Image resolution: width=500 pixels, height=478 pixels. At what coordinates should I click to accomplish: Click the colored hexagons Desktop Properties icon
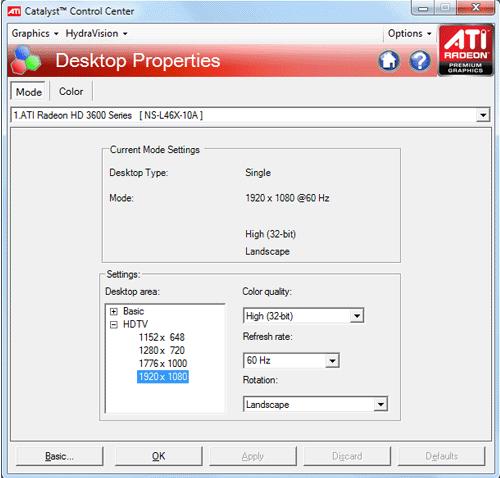26,60
